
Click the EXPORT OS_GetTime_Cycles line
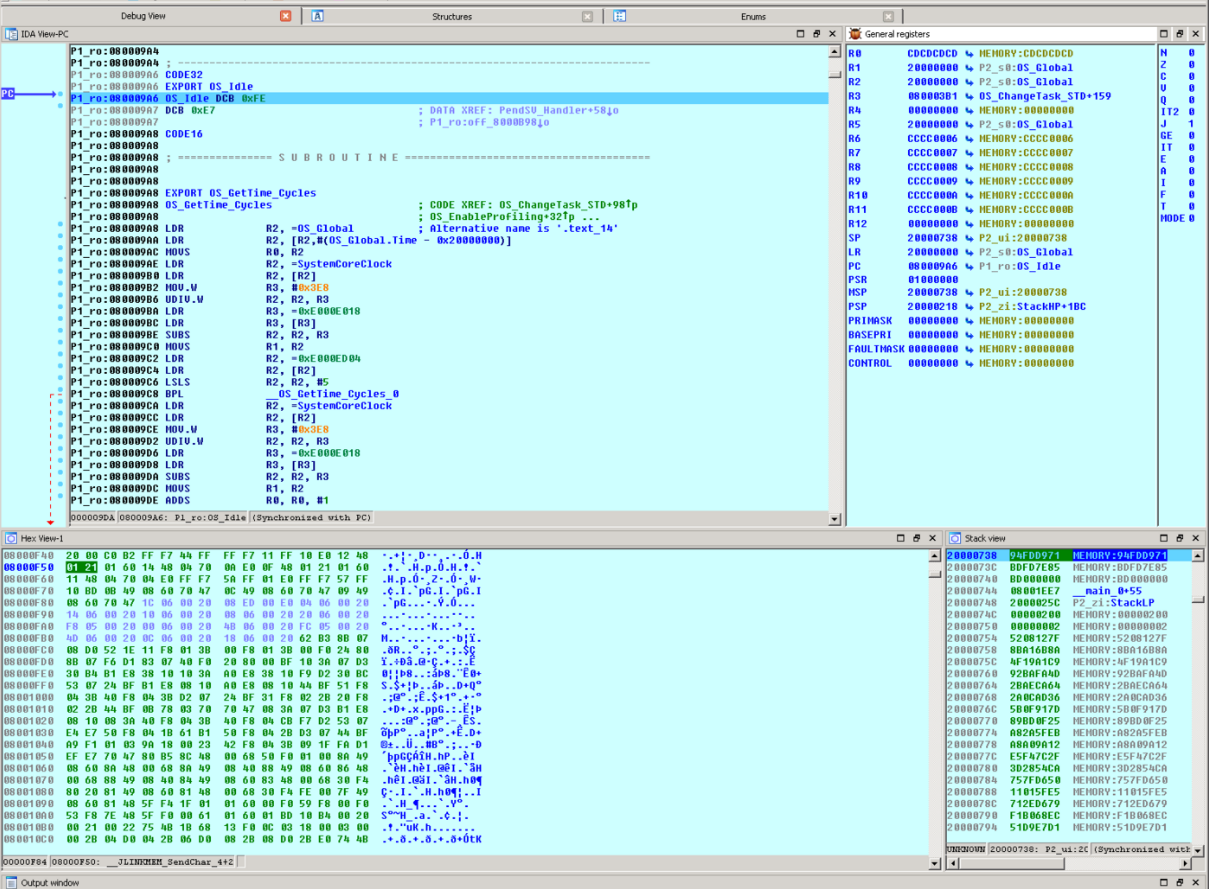pos(241,193)
